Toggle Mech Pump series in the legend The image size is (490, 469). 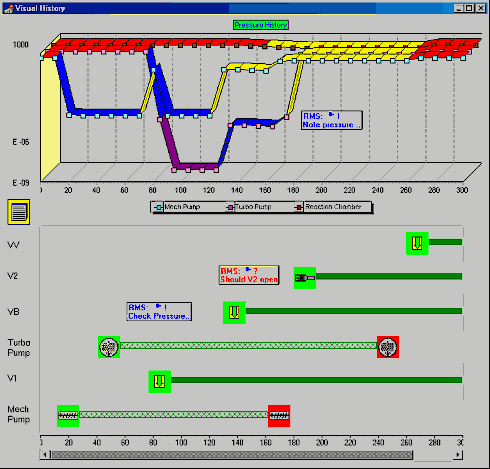177,207
